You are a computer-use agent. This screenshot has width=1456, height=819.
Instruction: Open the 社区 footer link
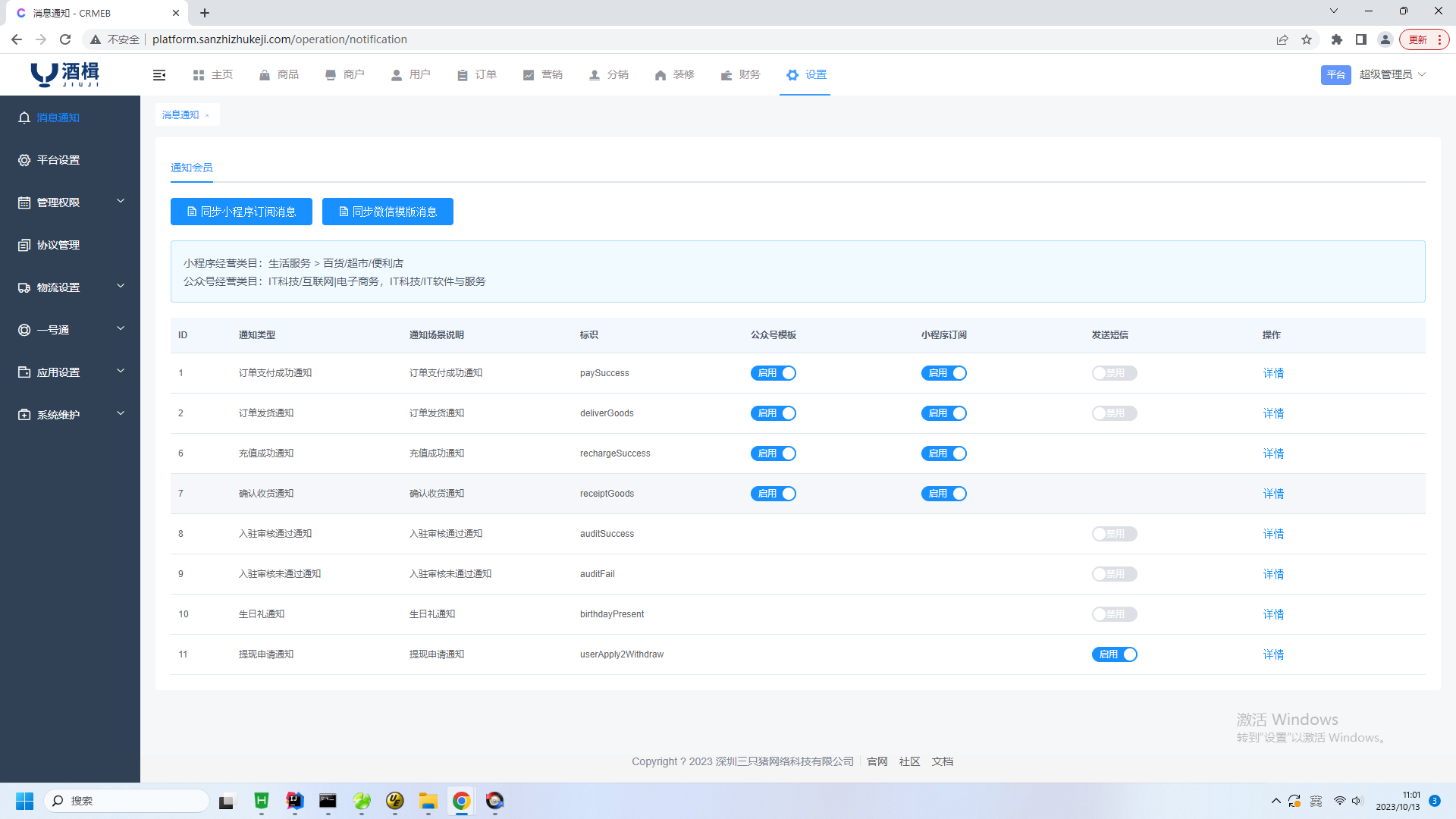[x=909, y=761]
